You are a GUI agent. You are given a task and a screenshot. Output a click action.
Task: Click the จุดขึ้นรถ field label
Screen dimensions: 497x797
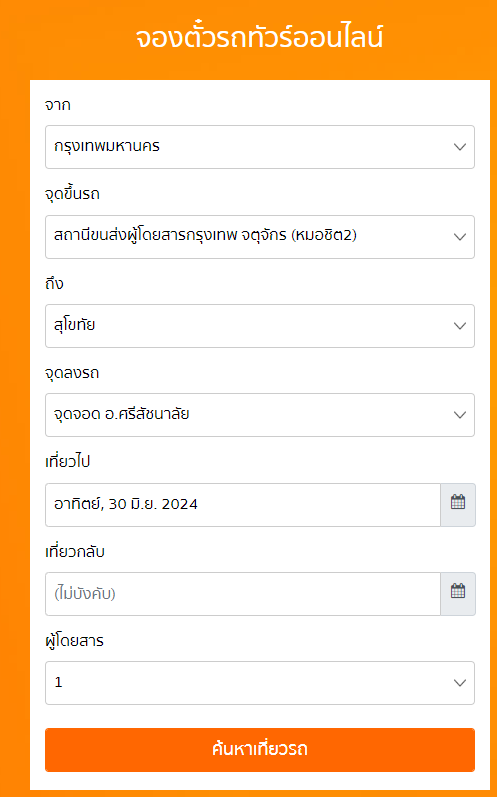(x=72, y=194)
